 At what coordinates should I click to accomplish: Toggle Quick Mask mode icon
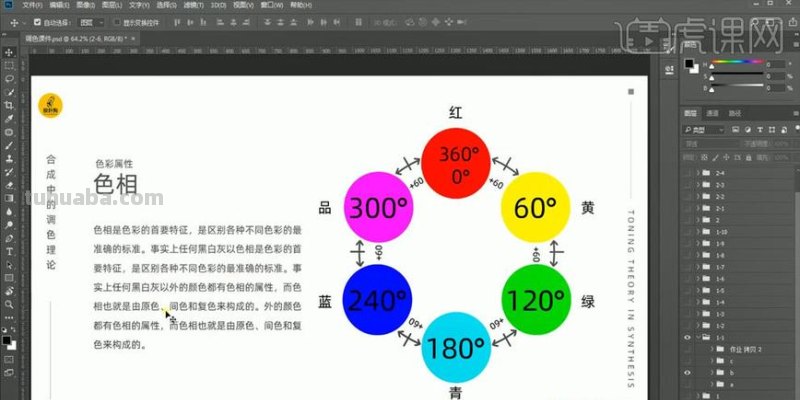9,360
